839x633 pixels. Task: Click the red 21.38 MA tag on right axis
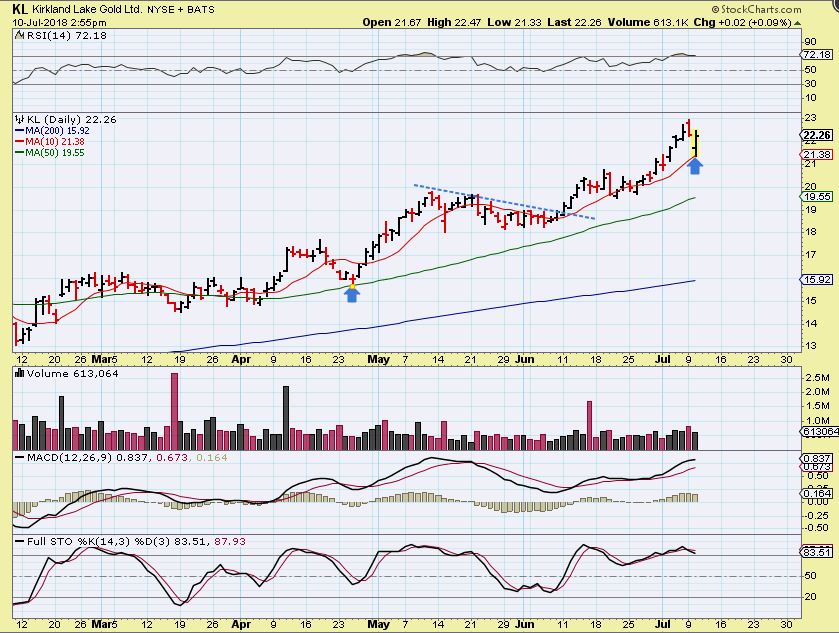(x=817, y=155)
